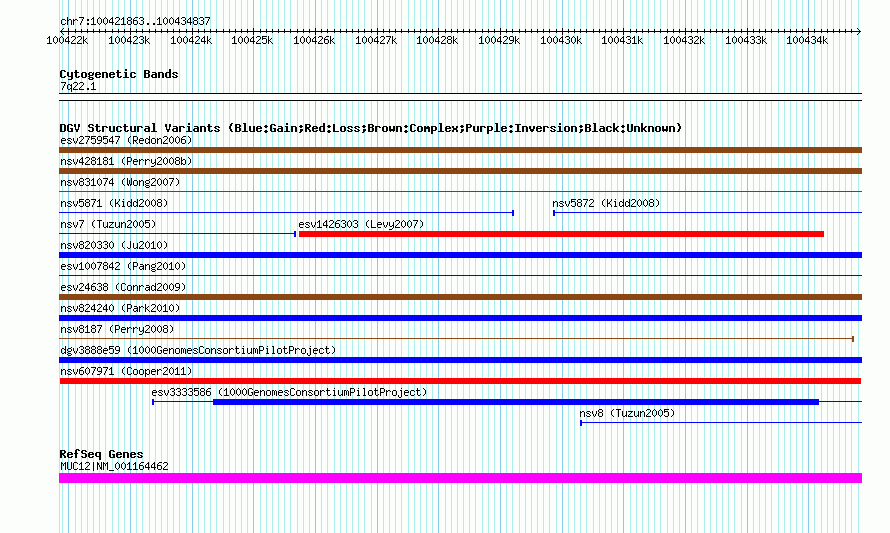Click the 100422k ruler tick label
Image resolution: width=890 pixels, height=533 pixels.
click(x=67, y=40)
